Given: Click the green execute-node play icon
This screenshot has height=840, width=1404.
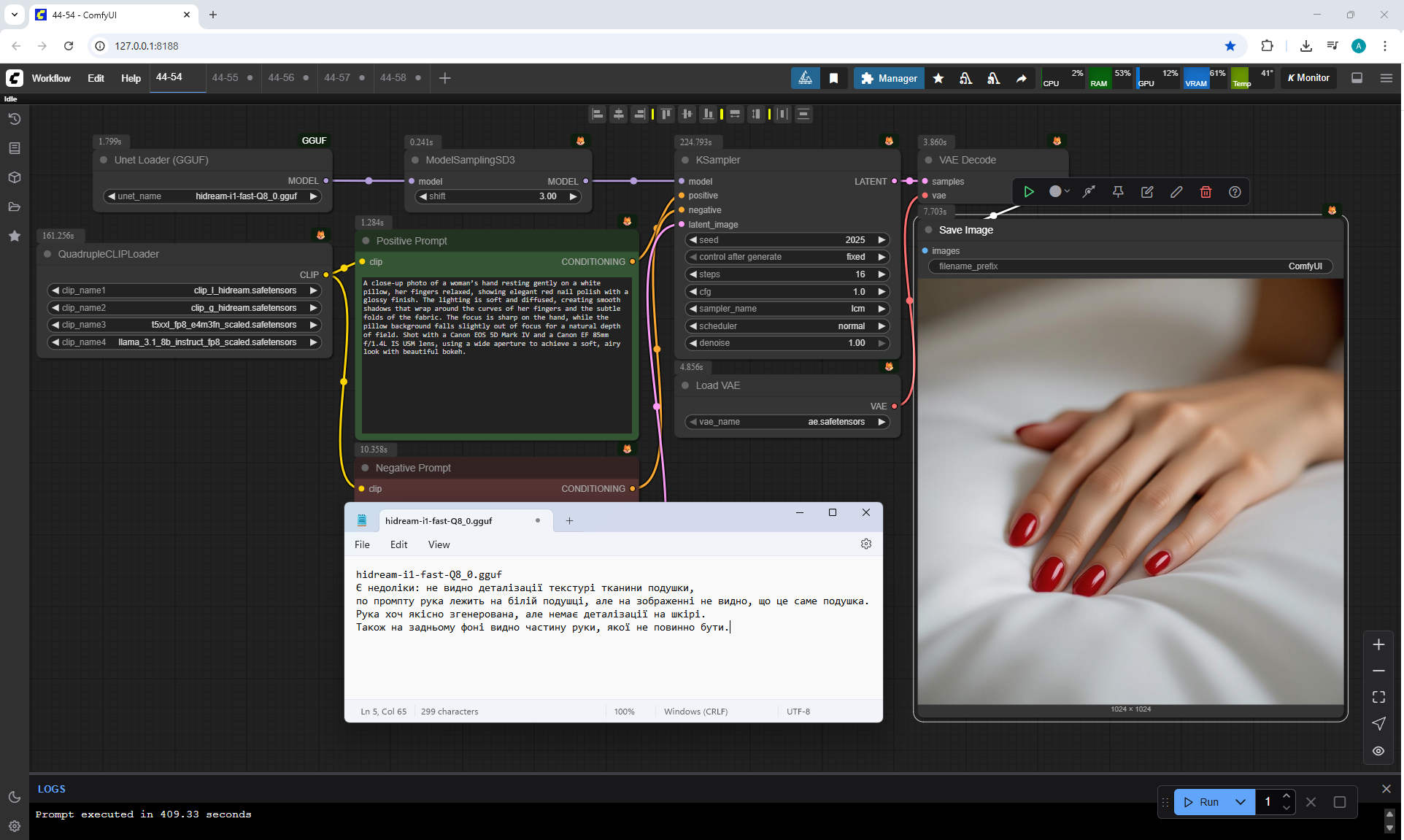Looking at the screenshot, I should (1029, 192).
